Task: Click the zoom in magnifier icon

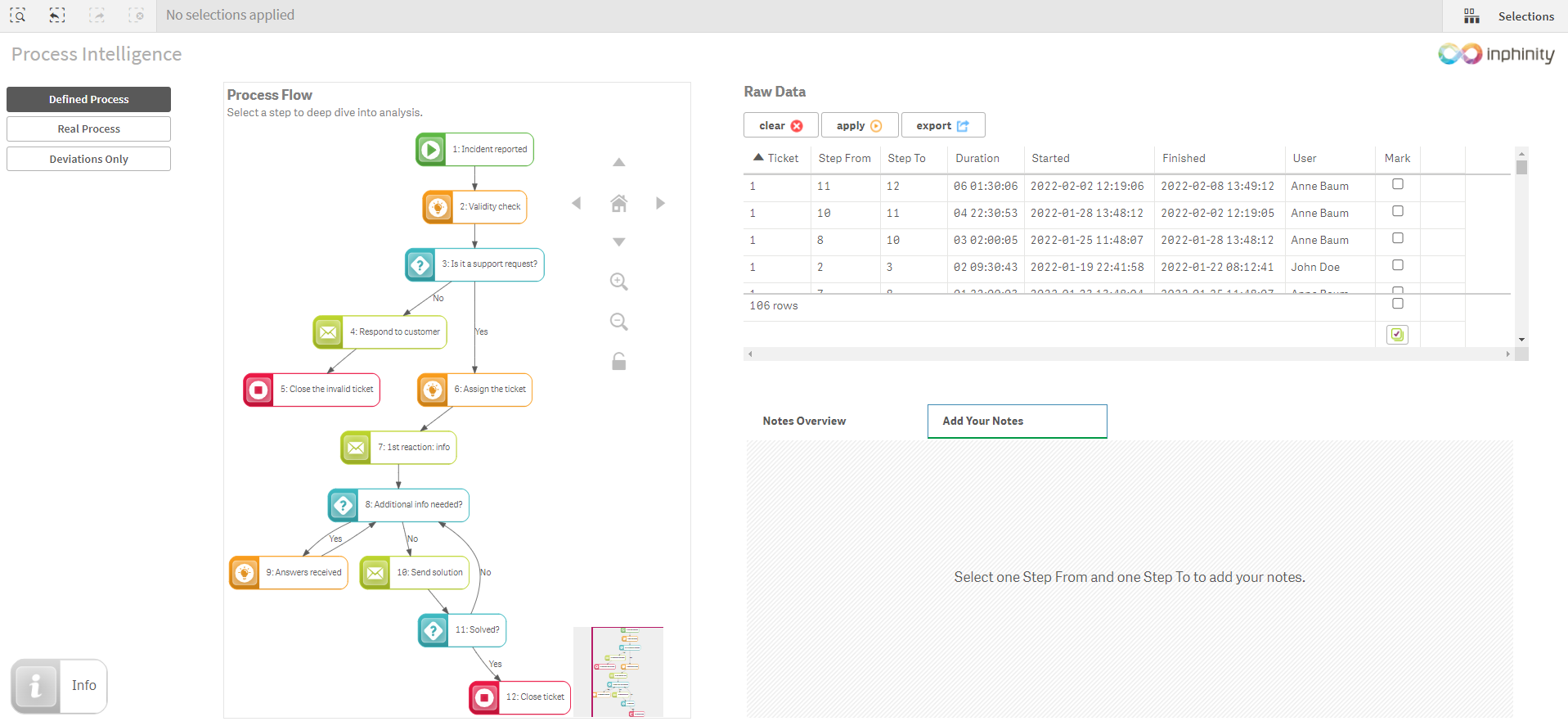Action: [618, 282]
